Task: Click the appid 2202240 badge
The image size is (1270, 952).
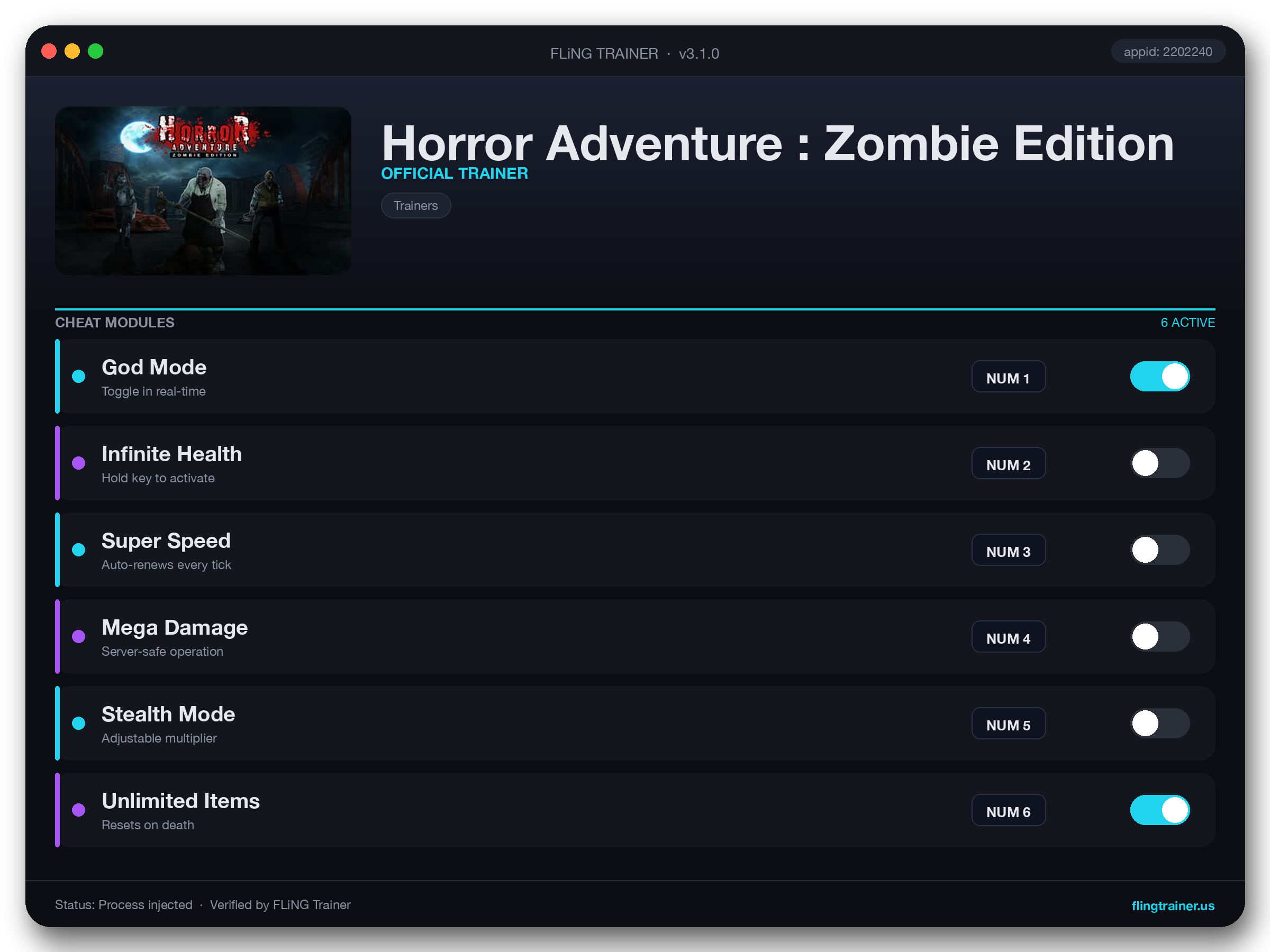Action: pos(1168,52)
